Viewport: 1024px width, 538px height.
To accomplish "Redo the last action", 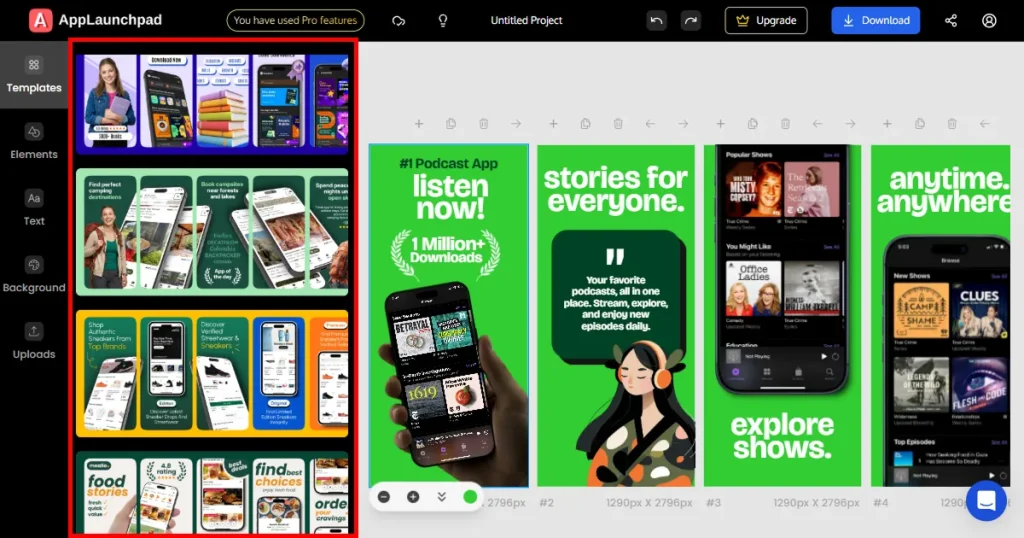I will 690,20.
